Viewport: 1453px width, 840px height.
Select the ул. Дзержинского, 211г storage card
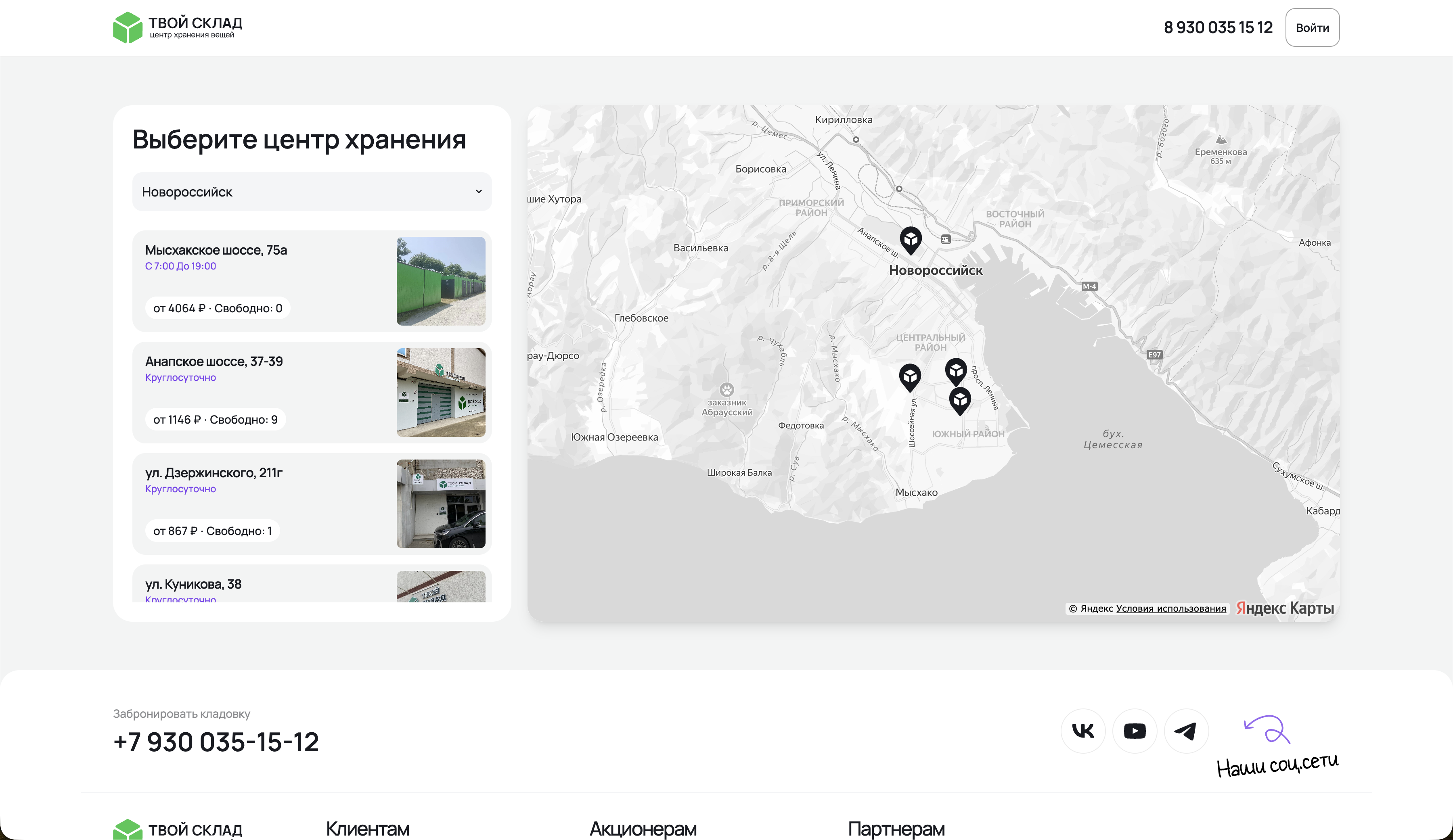[x=312, y=503]
